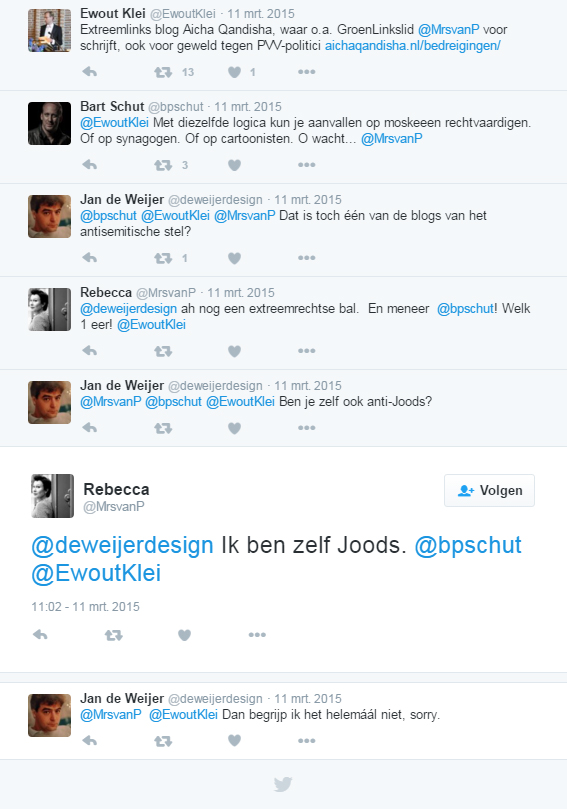Open the aichaqandisha.nl/bedreigingen/ link
Image resolution: width=567 pixels, height=809 pixels.
point(413,45)
